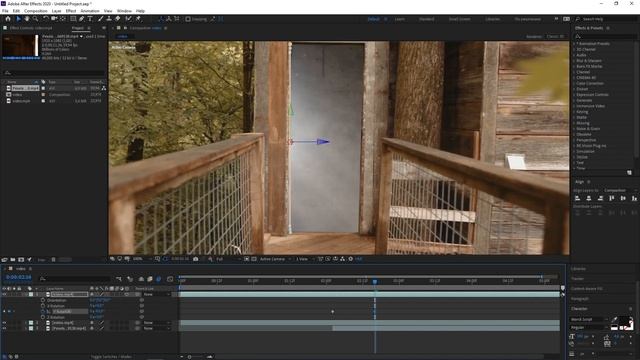Select the Roto Brush tool
Screen dimensions: 640x360
tap(129, 19)
